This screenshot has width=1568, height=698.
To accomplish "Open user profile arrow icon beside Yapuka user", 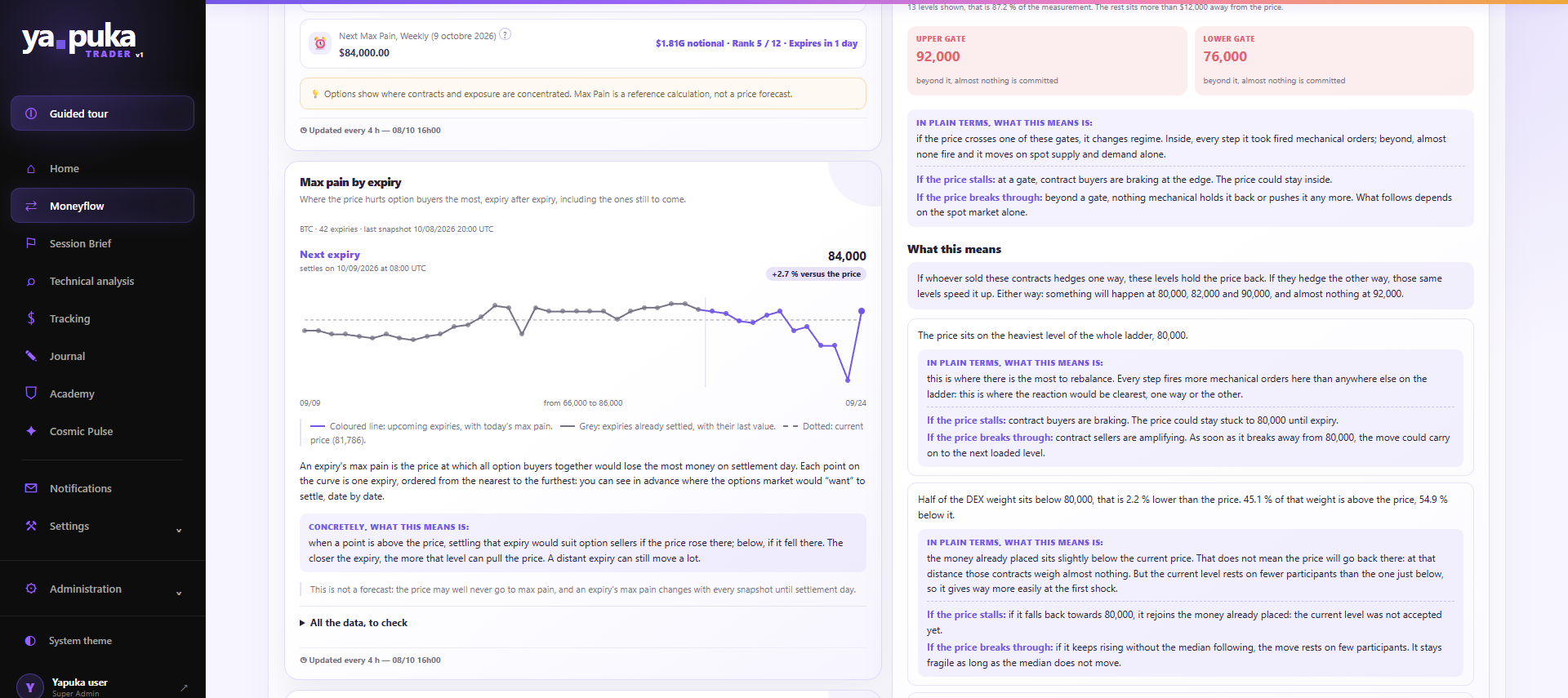I will click(x=184, y=687).
